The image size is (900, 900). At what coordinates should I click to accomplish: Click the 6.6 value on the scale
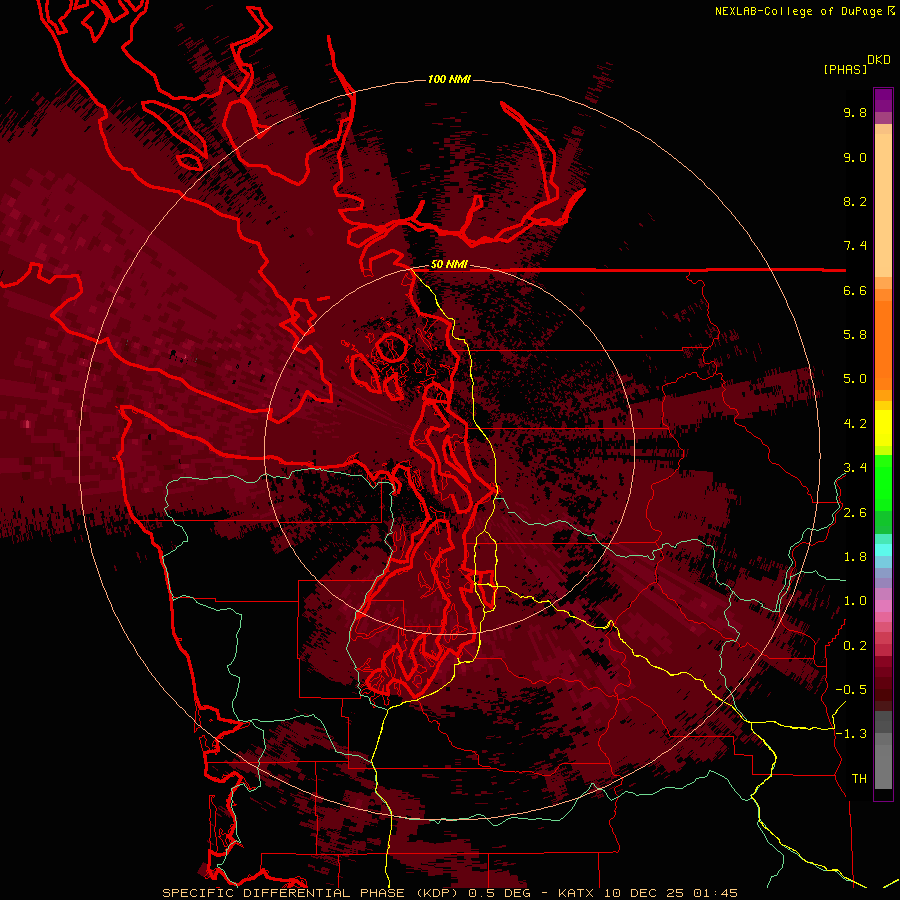[855, 290]
